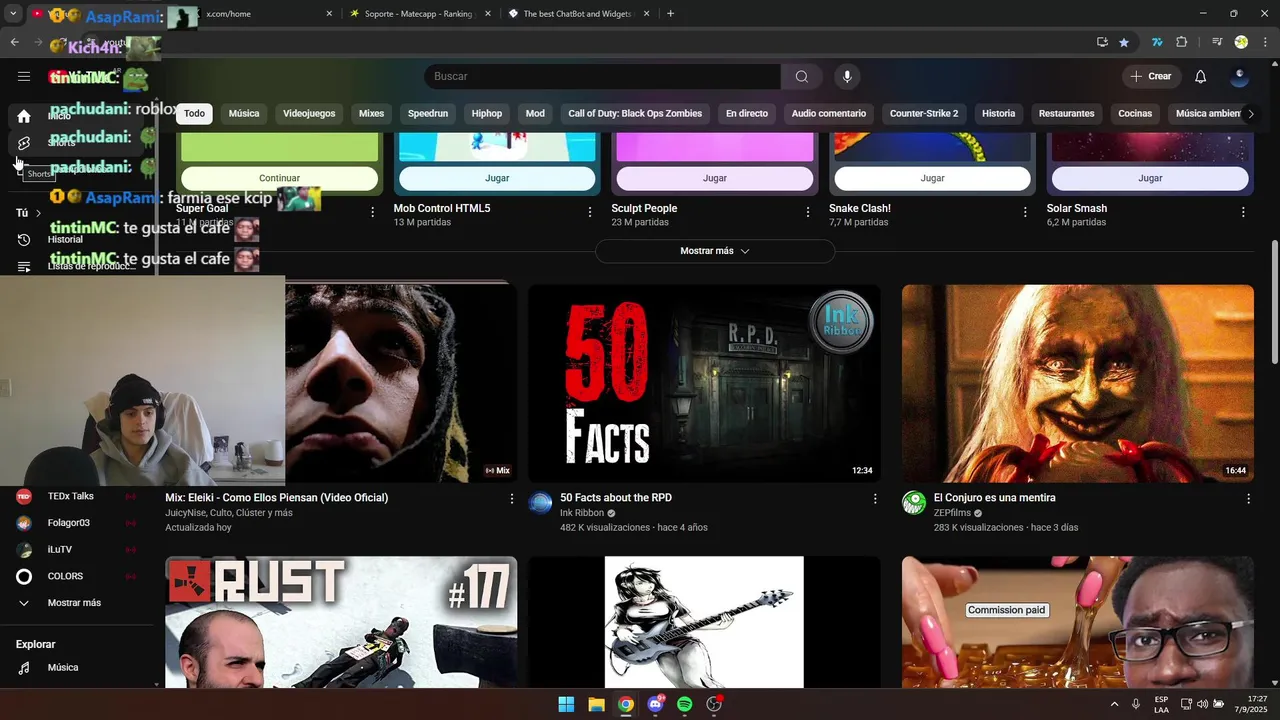Expand the Tú section chevron
Image resolution: width=1280 pixels, height=720 pixels.
pos(38,213)
